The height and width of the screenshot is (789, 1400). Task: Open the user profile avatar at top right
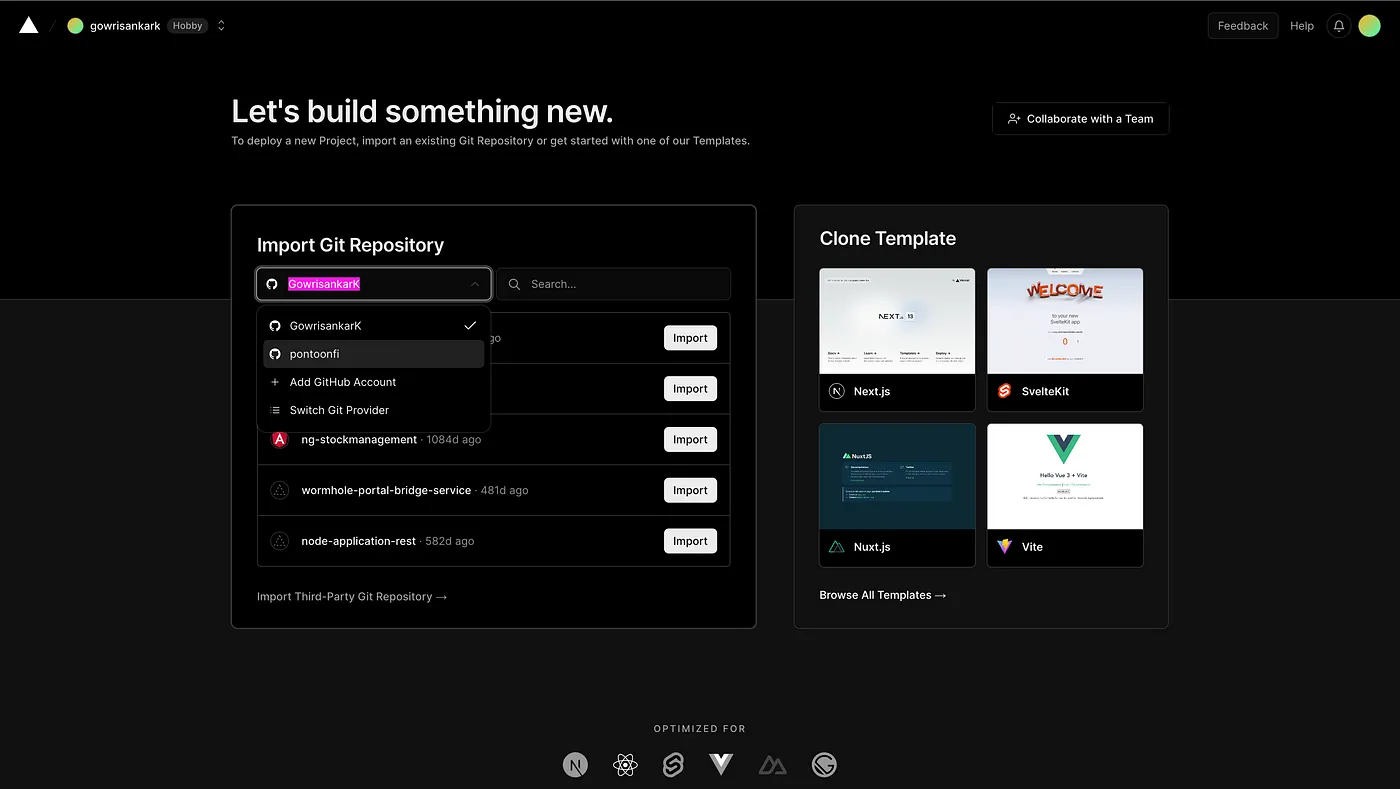click(1369, 26)
